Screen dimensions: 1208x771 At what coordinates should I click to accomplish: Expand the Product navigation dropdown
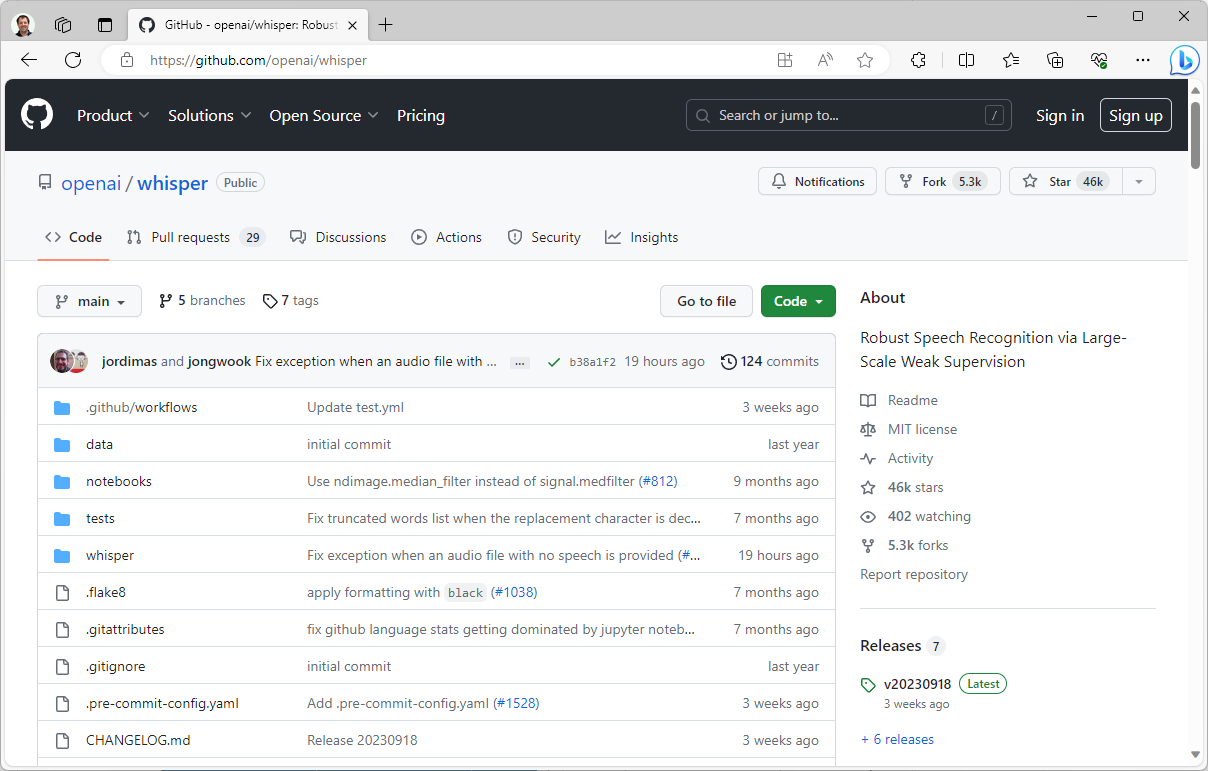113,115
